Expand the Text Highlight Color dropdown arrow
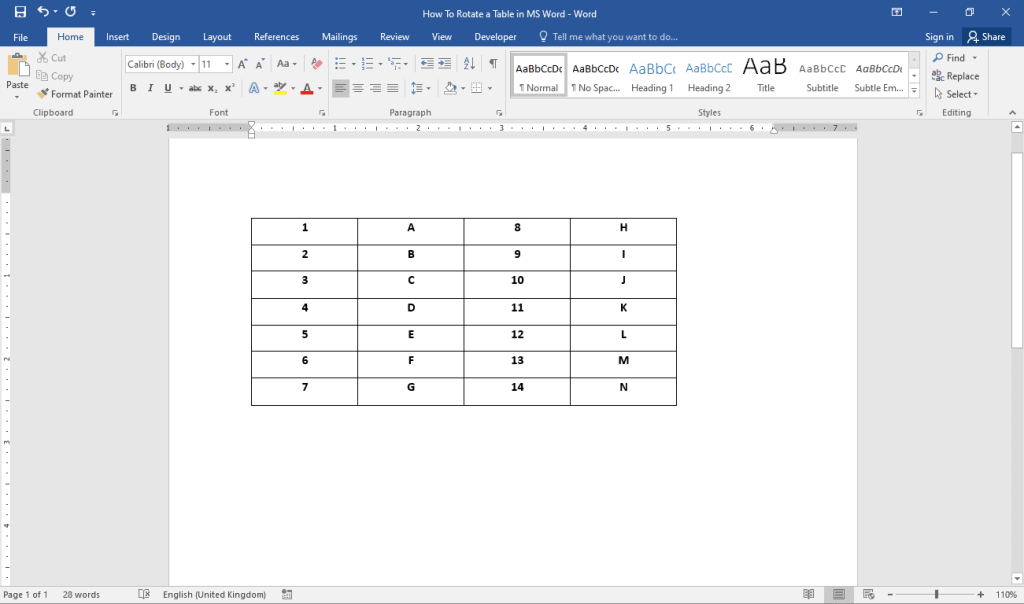Viewport: 1024px width, 604px height. click(291, 88)
